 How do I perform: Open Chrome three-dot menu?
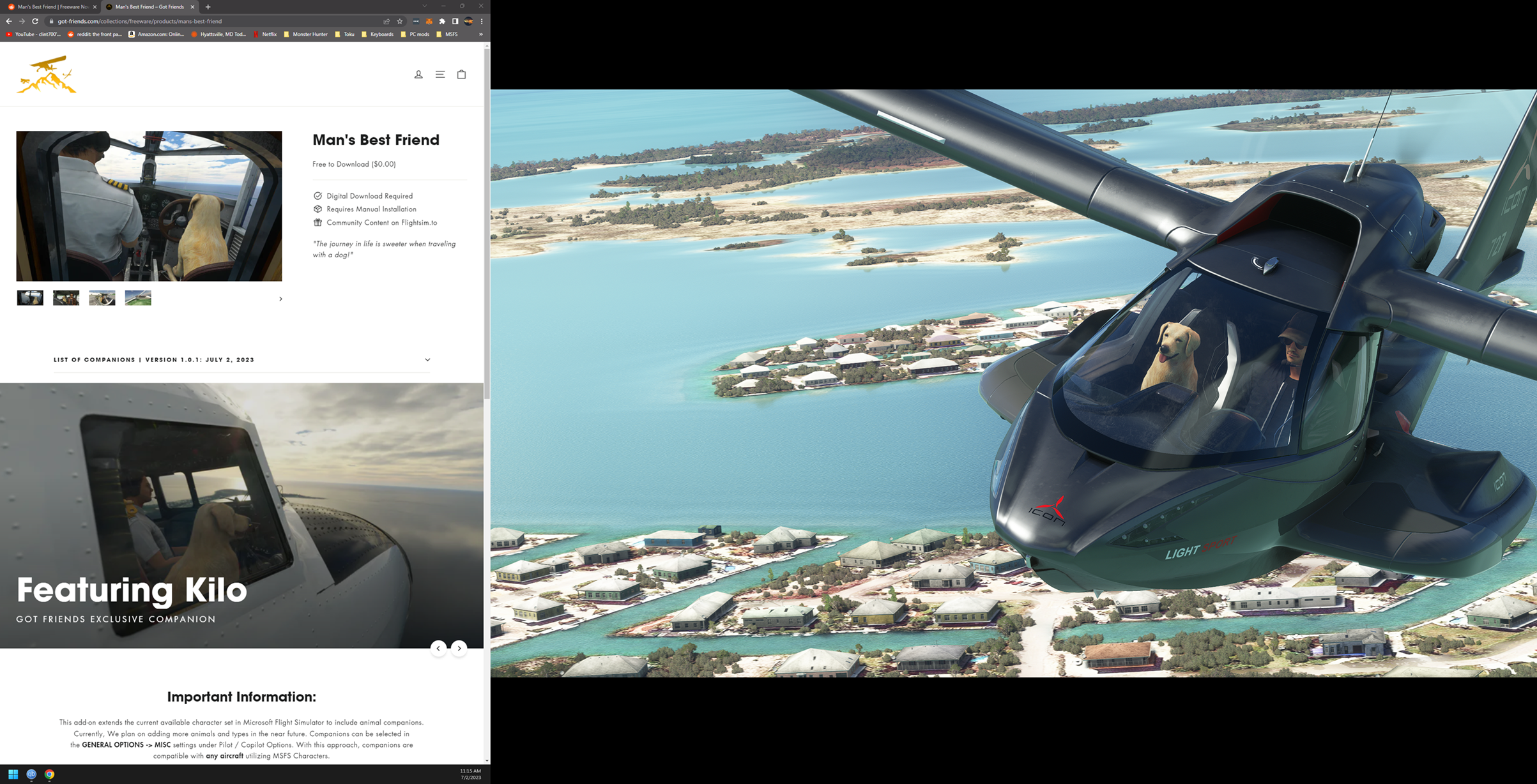pos(482,21)
